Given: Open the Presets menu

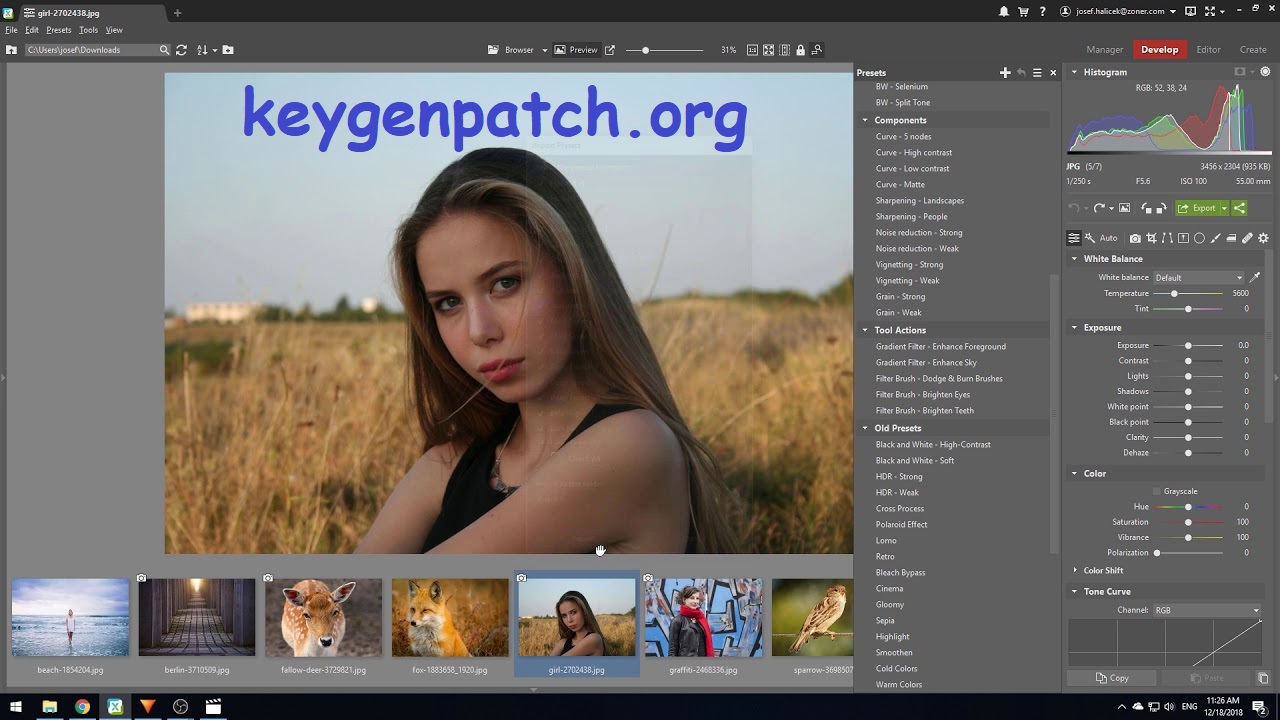Looking at the screenshot, I should (x=59, y=30).
